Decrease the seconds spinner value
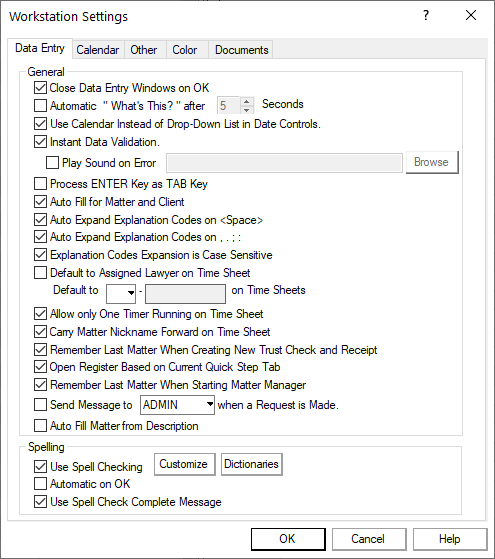The image size is (495, 559). click(x=246, y=110)
